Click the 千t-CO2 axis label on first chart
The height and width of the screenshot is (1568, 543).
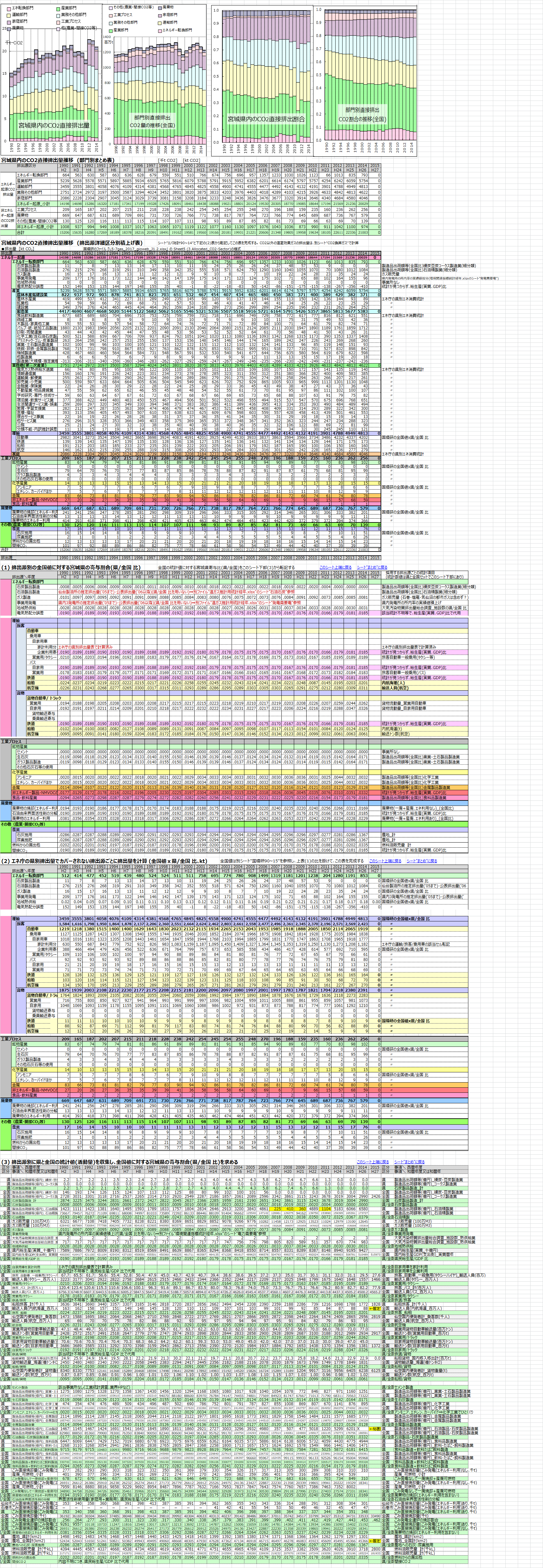coord(14,43)
